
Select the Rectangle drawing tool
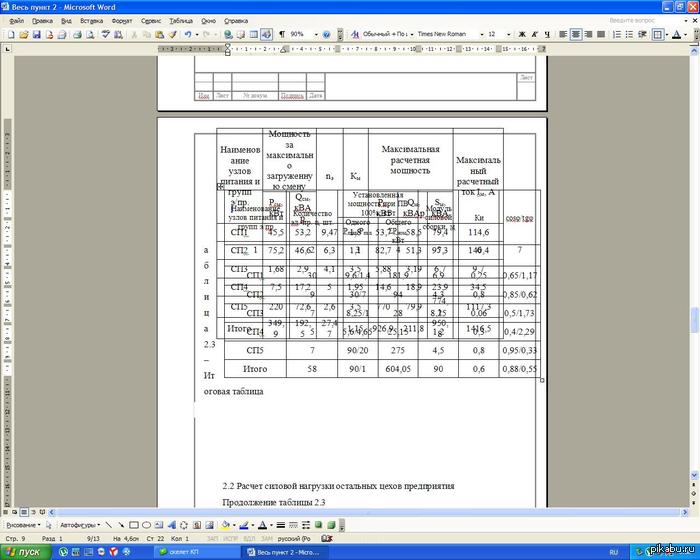click(x=133, y=524)
